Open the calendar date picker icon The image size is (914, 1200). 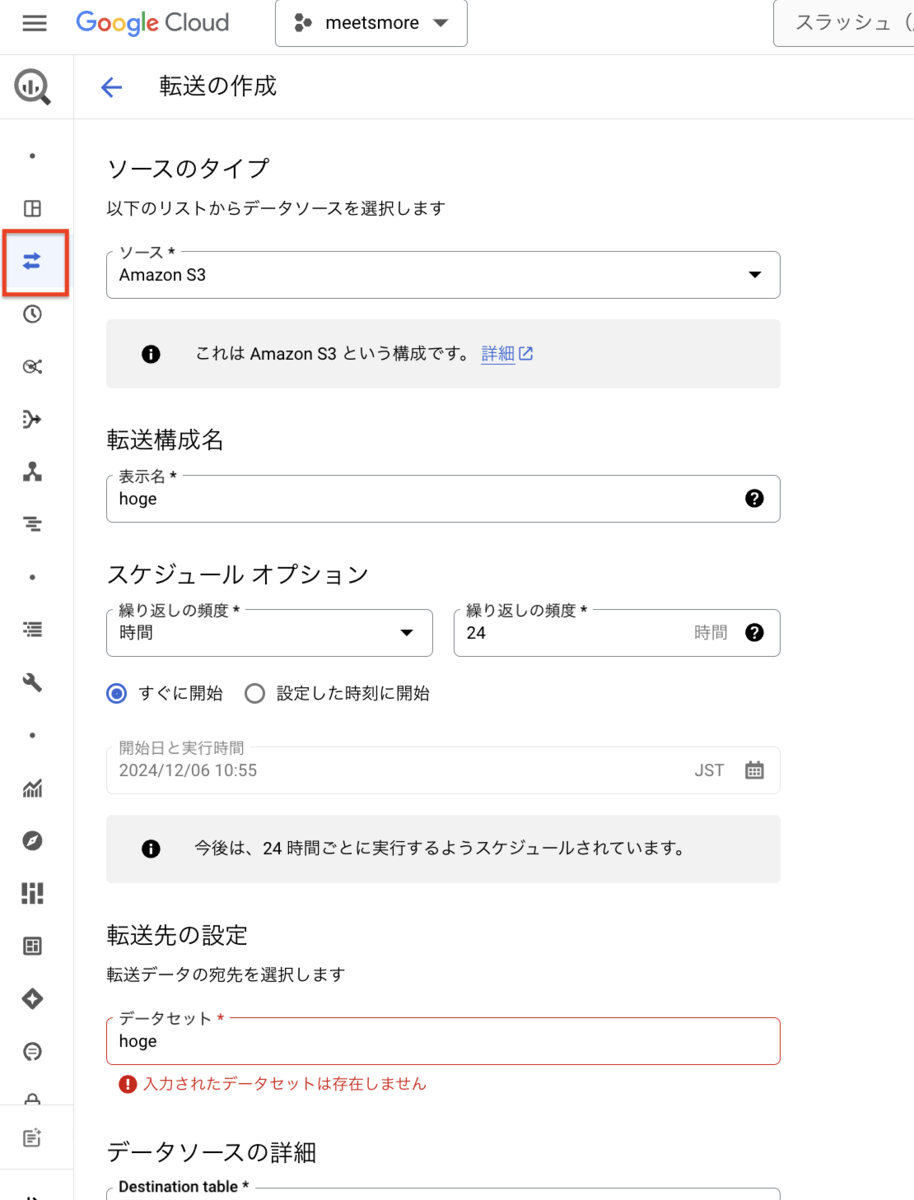(755, 770)
